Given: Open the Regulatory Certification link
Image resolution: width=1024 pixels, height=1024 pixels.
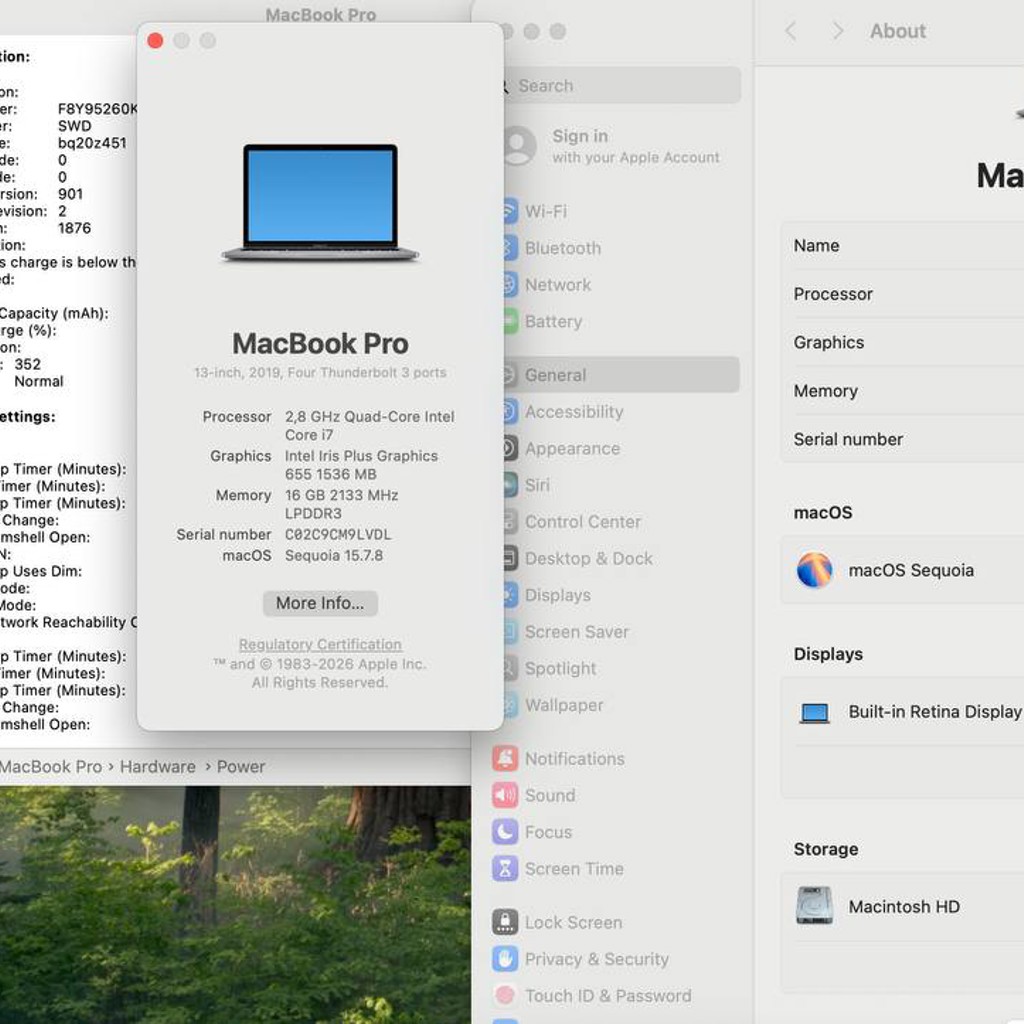Looking at the screenshot, I should pos(320,645).
